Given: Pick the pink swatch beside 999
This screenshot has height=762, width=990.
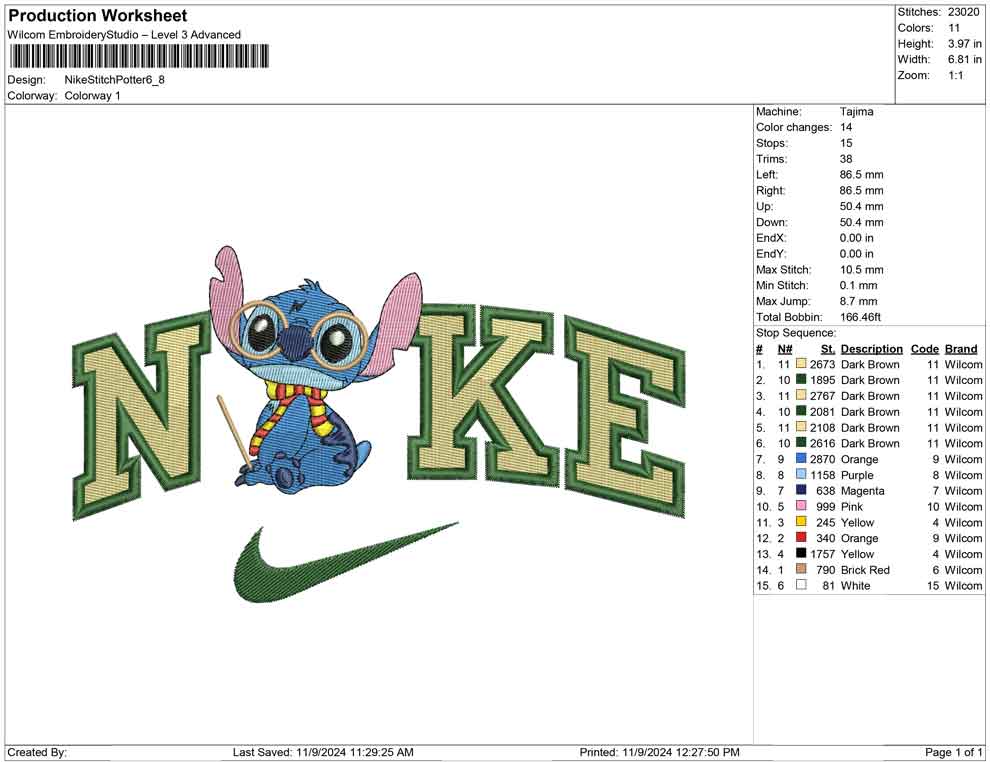Looking at the screenshot, I should 801,506.
